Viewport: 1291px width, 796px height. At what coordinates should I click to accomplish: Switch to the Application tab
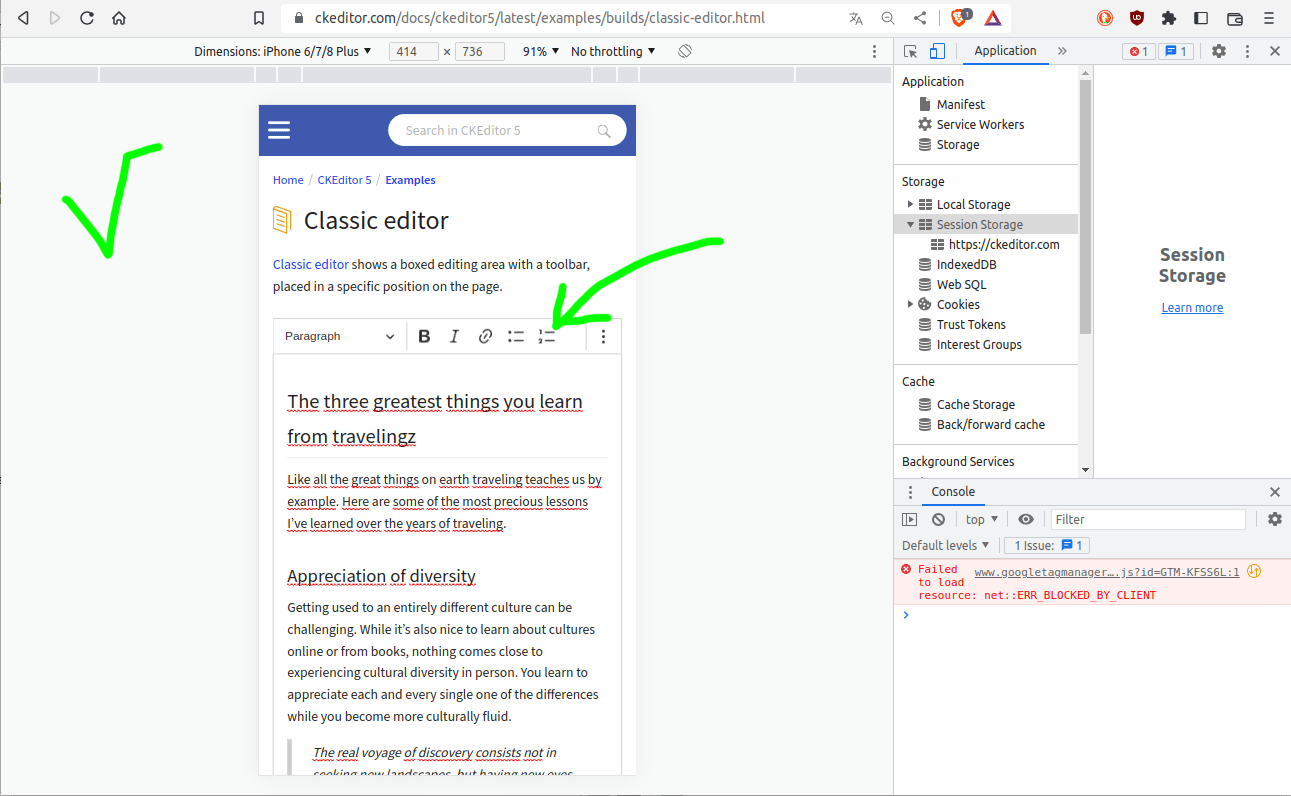pyautogui.click(x=1005, y=51)
